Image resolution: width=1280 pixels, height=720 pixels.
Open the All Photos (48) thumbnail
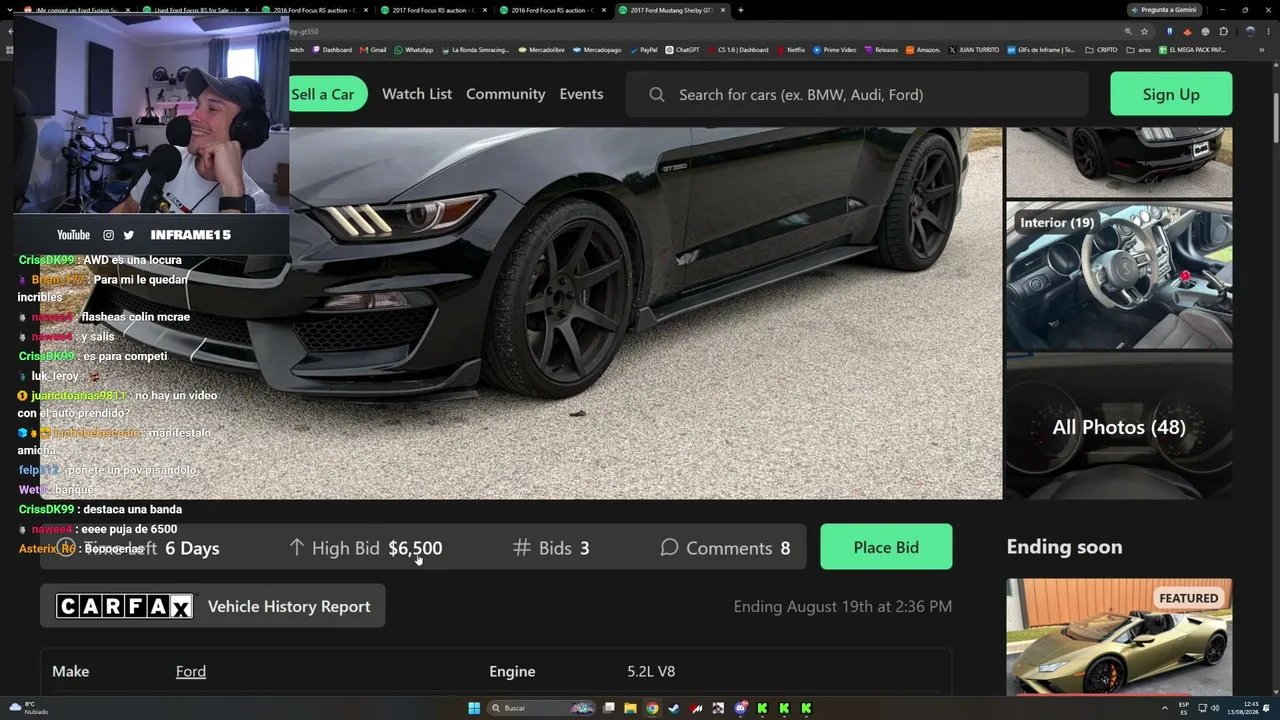point(1119,427)
